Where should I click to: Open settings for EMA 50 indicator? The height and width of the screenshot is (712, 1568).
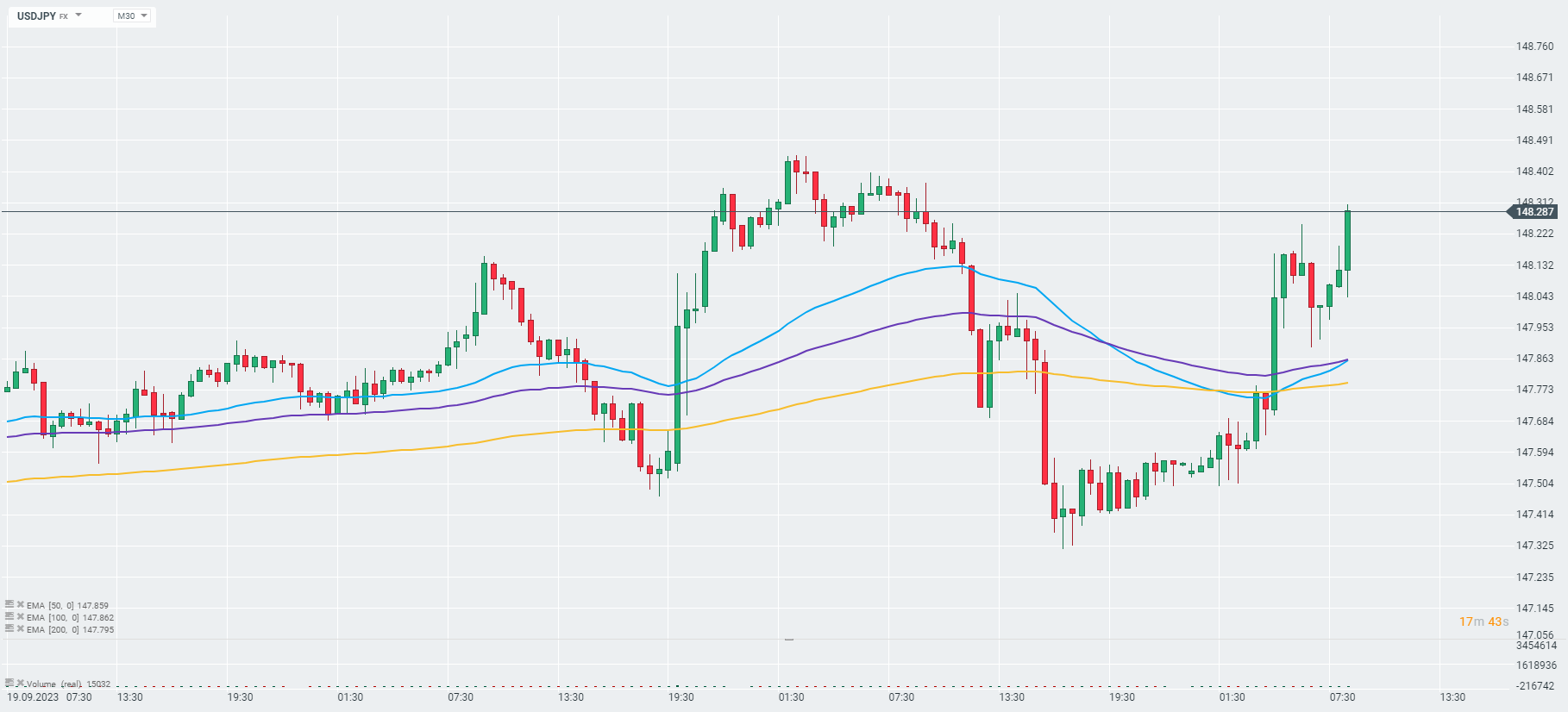[x=9, y=605]
